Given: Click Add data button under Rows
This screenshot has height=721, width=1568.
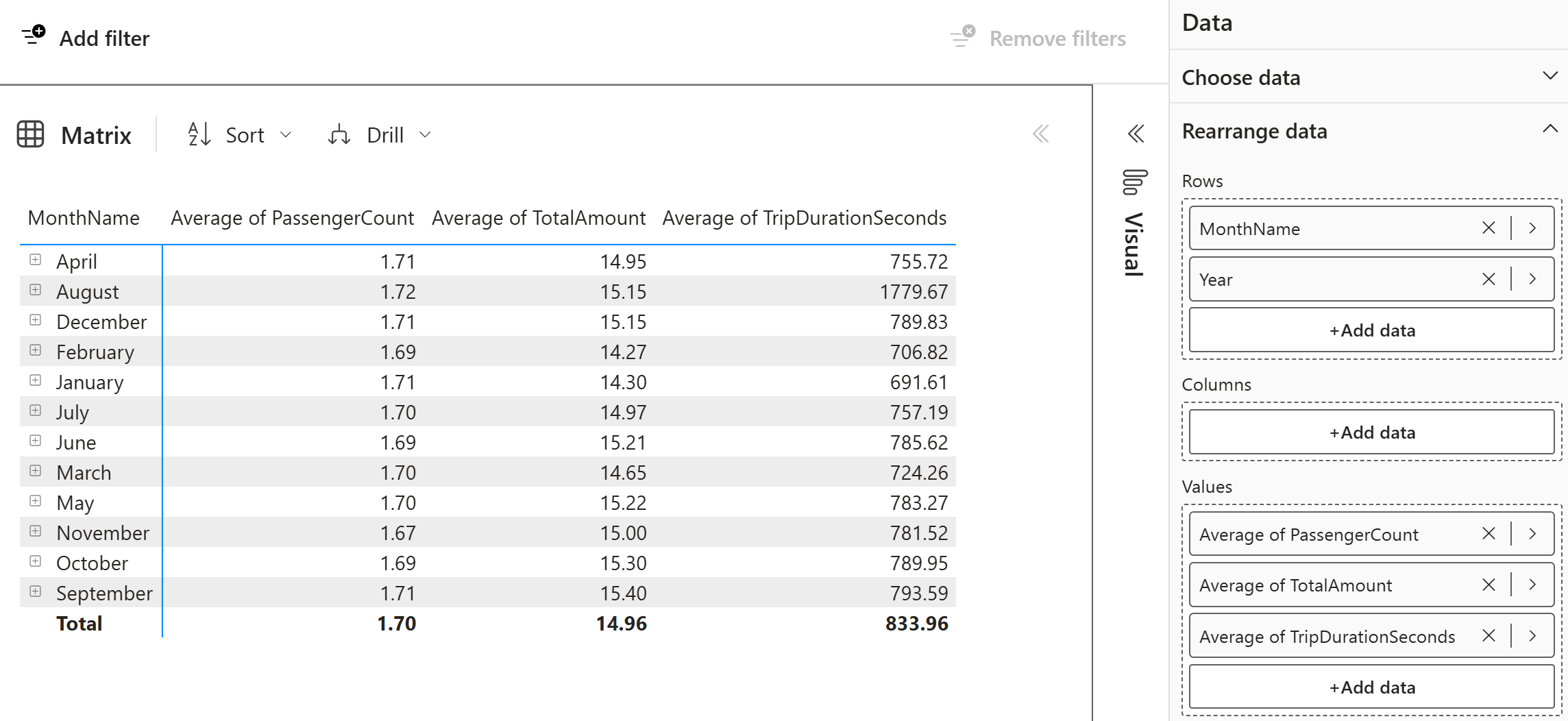Looking at the screenshot, I should tap(1372, 330).
